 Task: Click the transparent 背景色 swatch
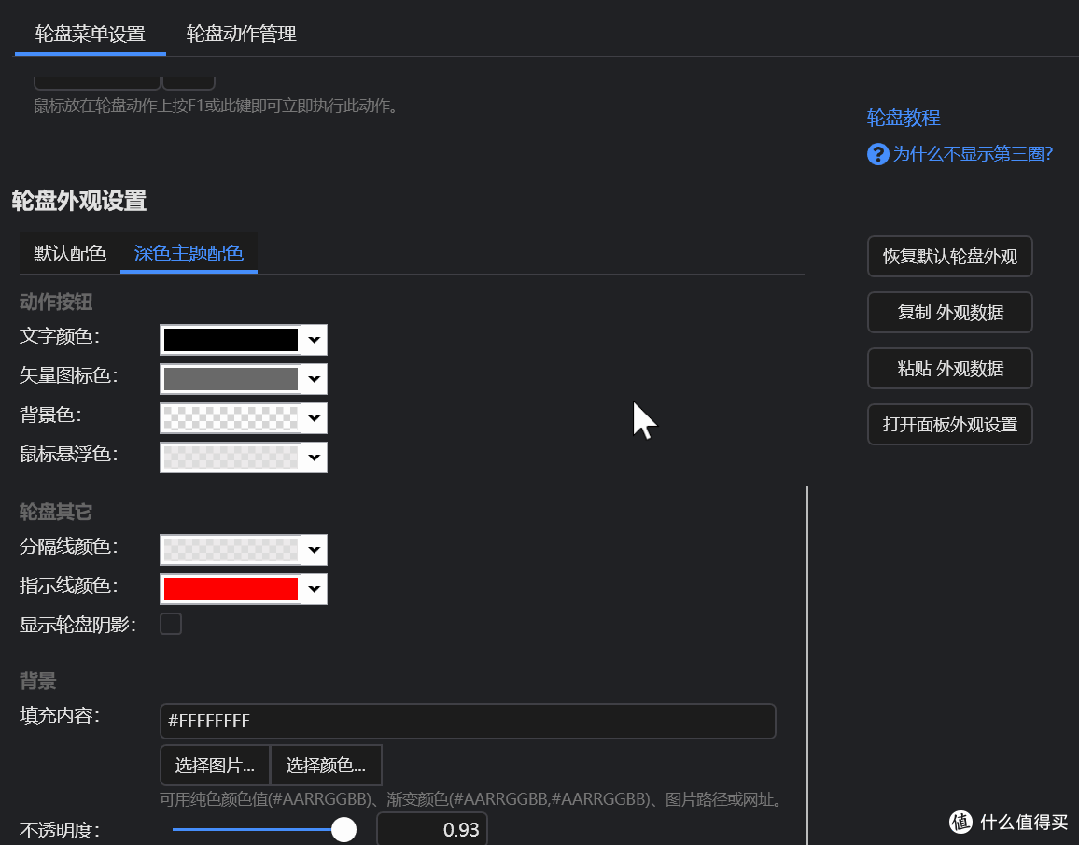[231, 418]
